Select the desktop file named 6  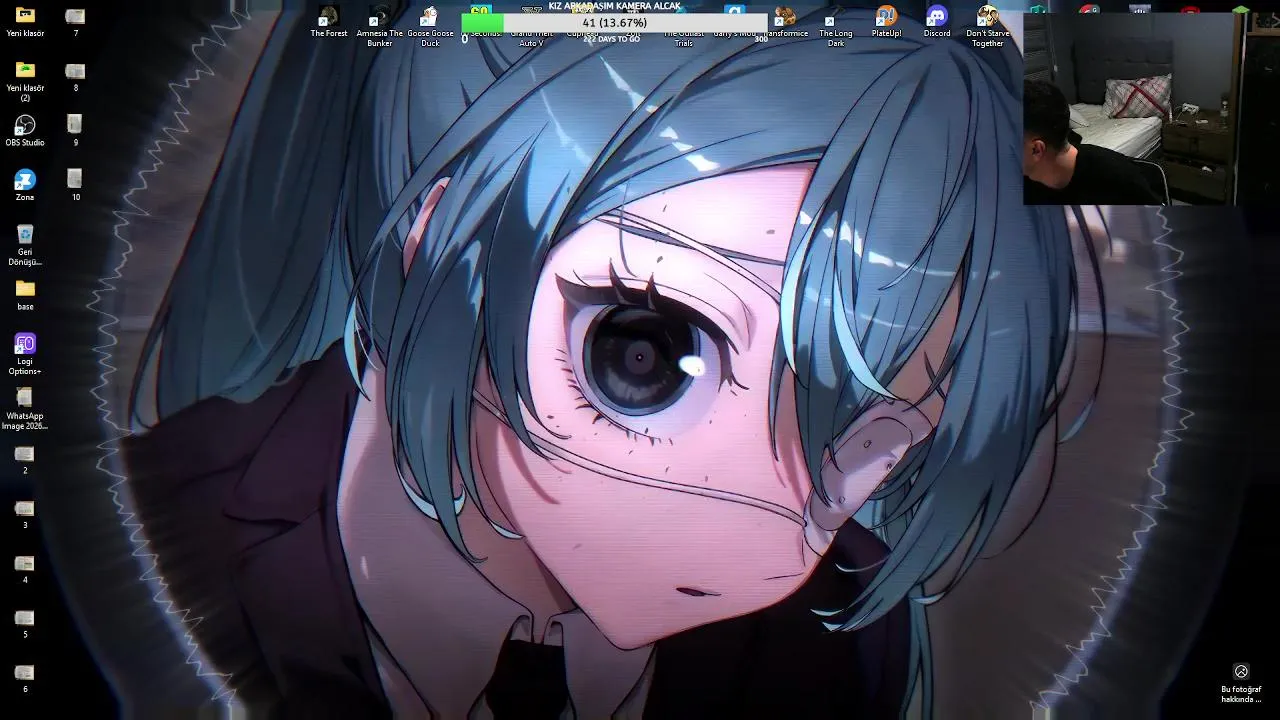tap(25, 678)
